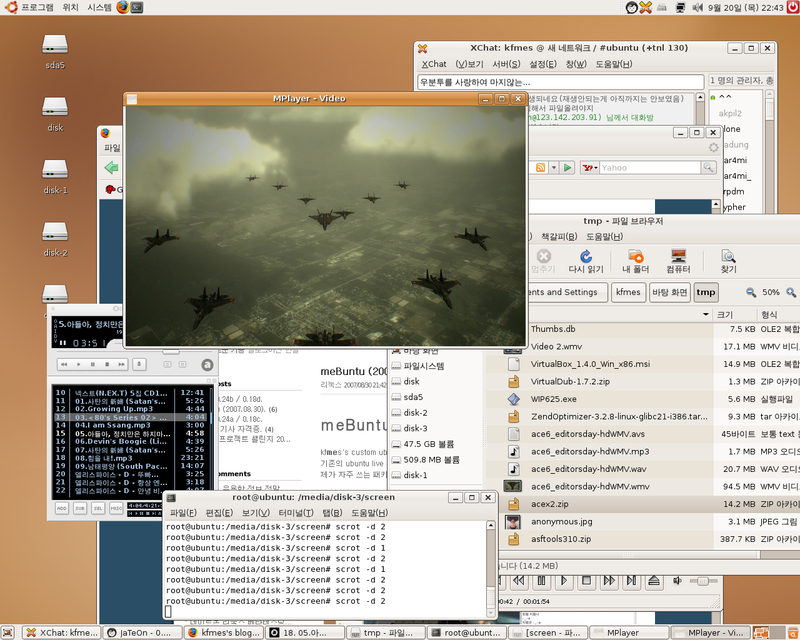Open the 설정(E) menu in XChat

coord(543,64)
